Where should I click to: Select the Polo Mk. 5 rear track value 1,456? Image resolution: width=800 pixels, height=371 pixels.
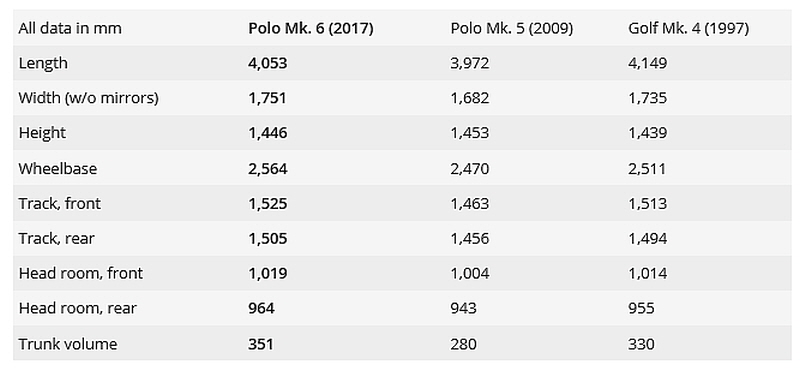[469, 238]
